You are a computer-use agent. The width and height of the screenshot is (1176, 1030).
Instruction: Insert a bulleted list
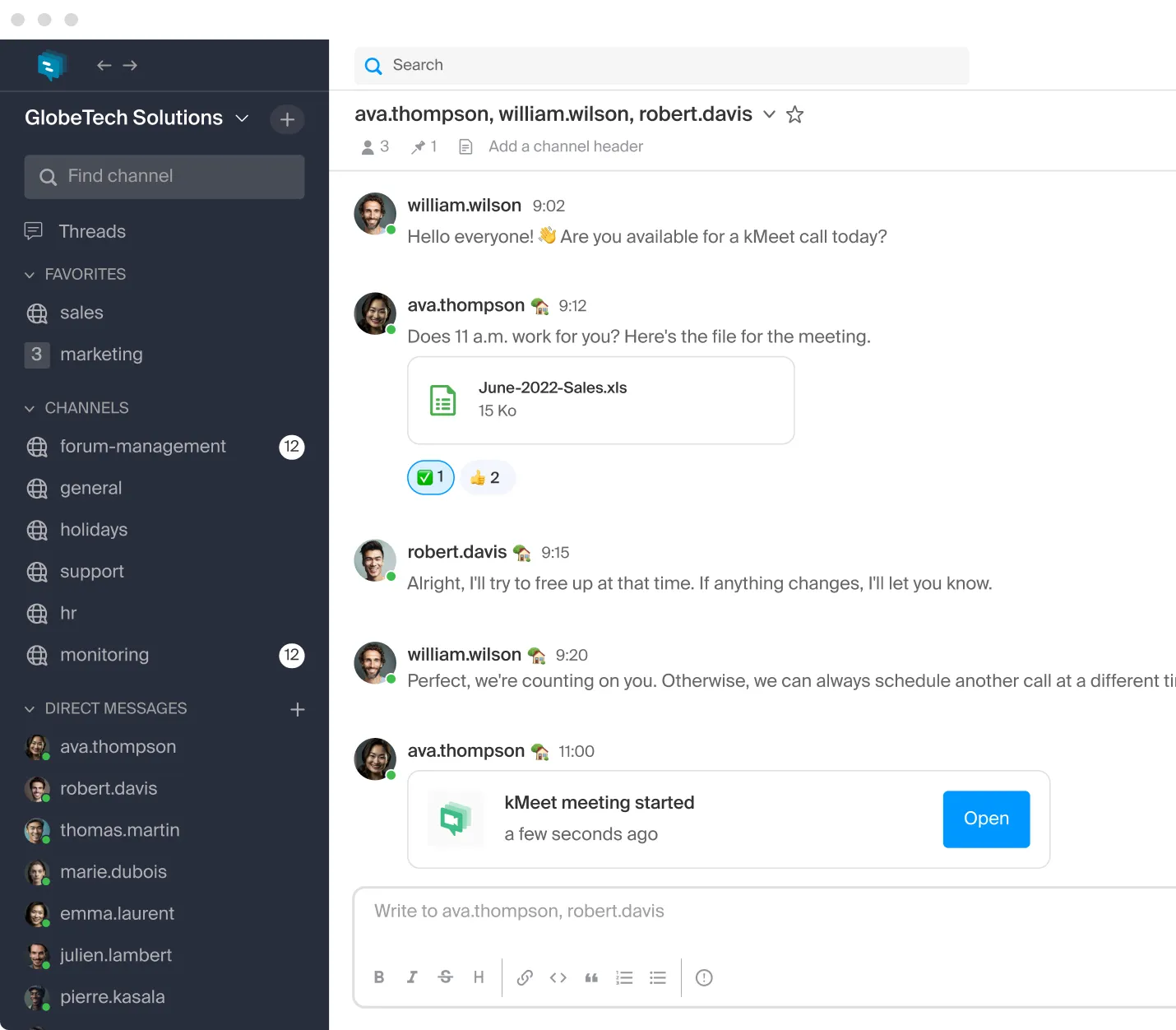pyautogui.click(x=658, y=977)
